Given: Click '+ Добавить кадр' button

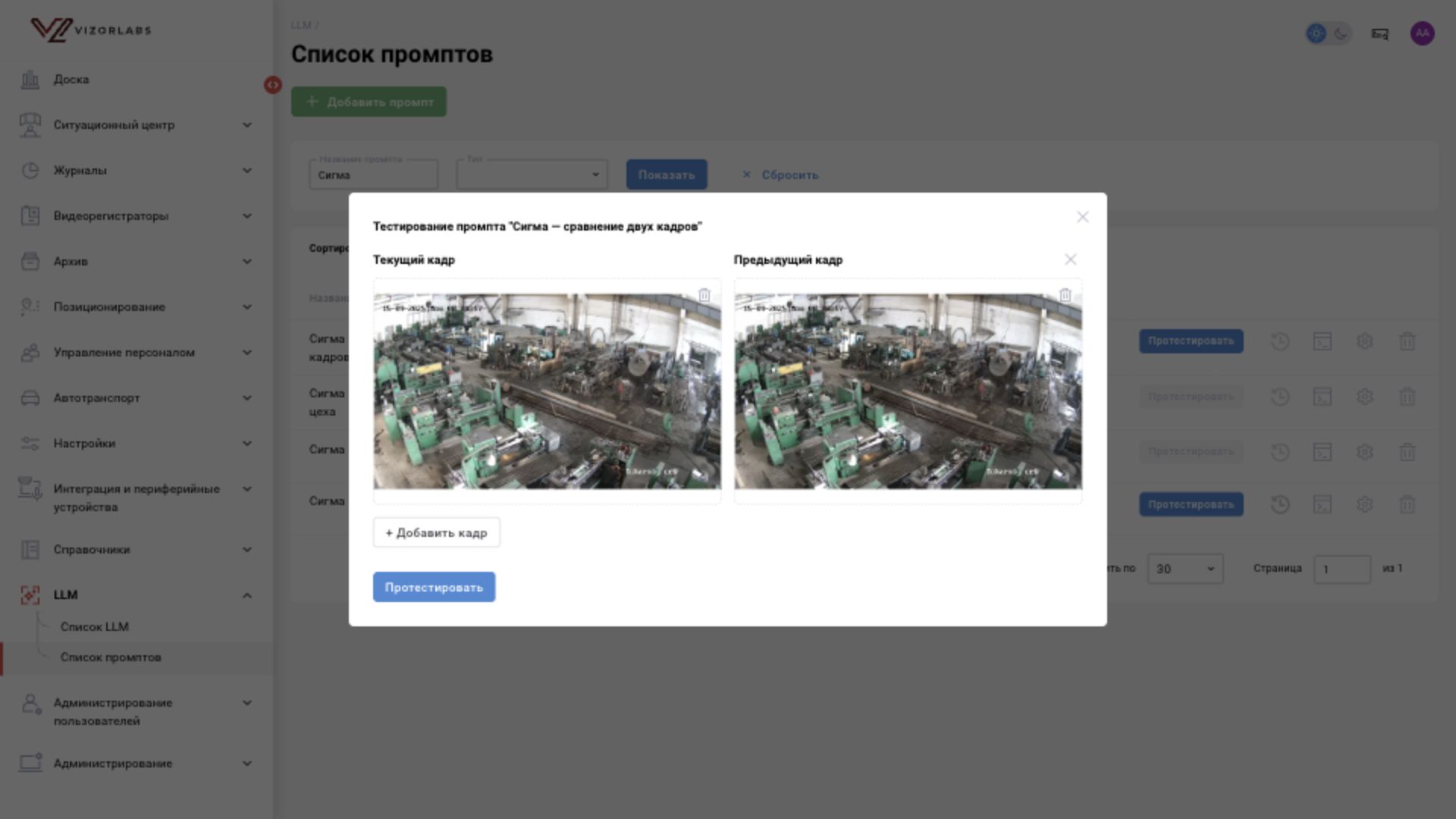Looking at the screenshot, I should point(436,532).
